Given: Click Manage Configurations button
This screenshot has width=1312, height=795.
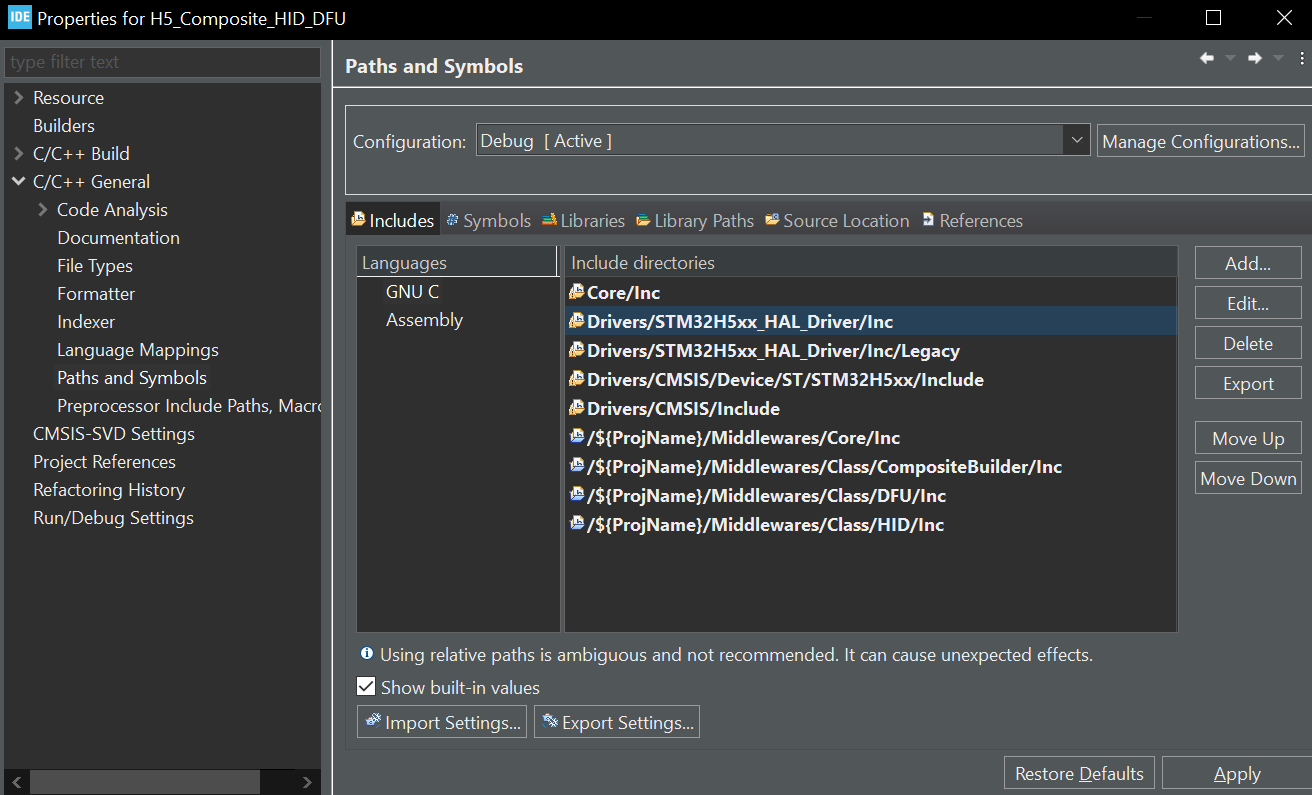Looking at the screenshot, I should coord(1200,141).
